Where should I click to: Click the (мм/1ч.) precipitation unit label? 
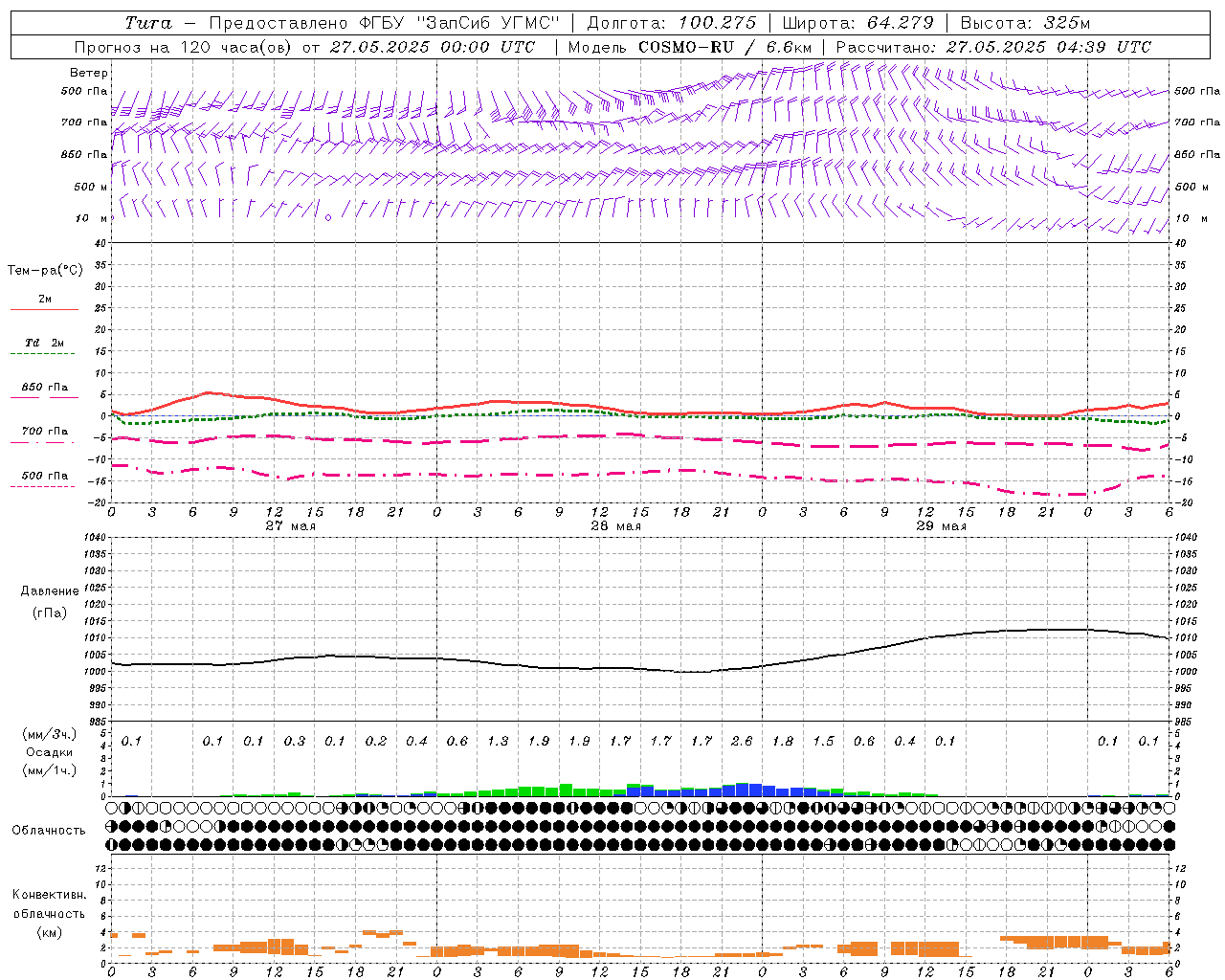(49, 770)
